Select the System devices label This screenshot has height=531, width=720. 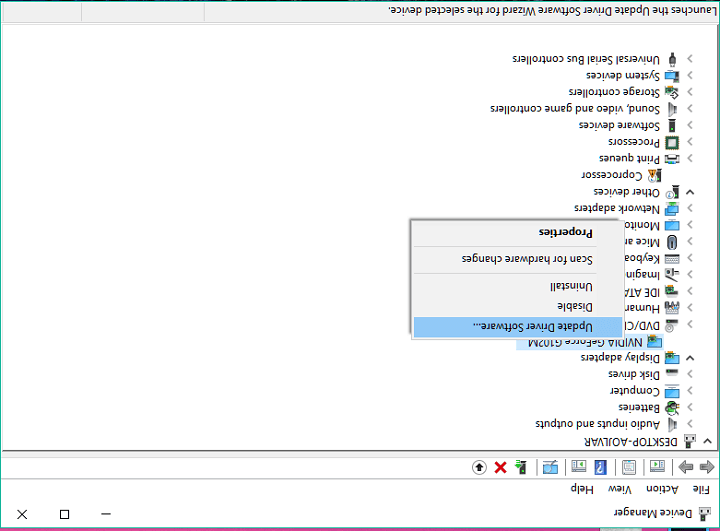click(623, 75)
